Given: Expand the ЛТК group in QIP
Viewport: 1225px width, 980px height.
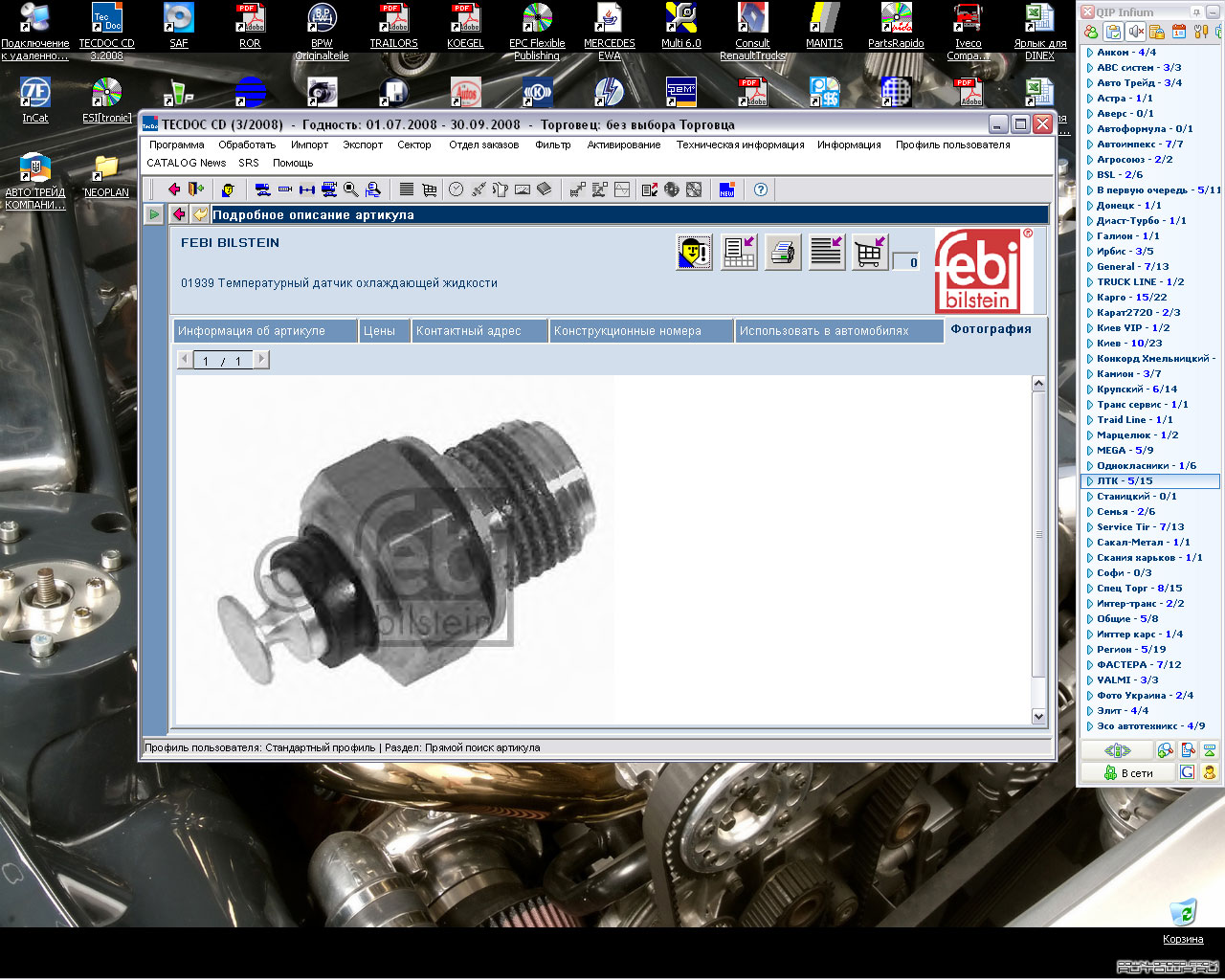Looking at the screenshot, I should click(1090, 481).
